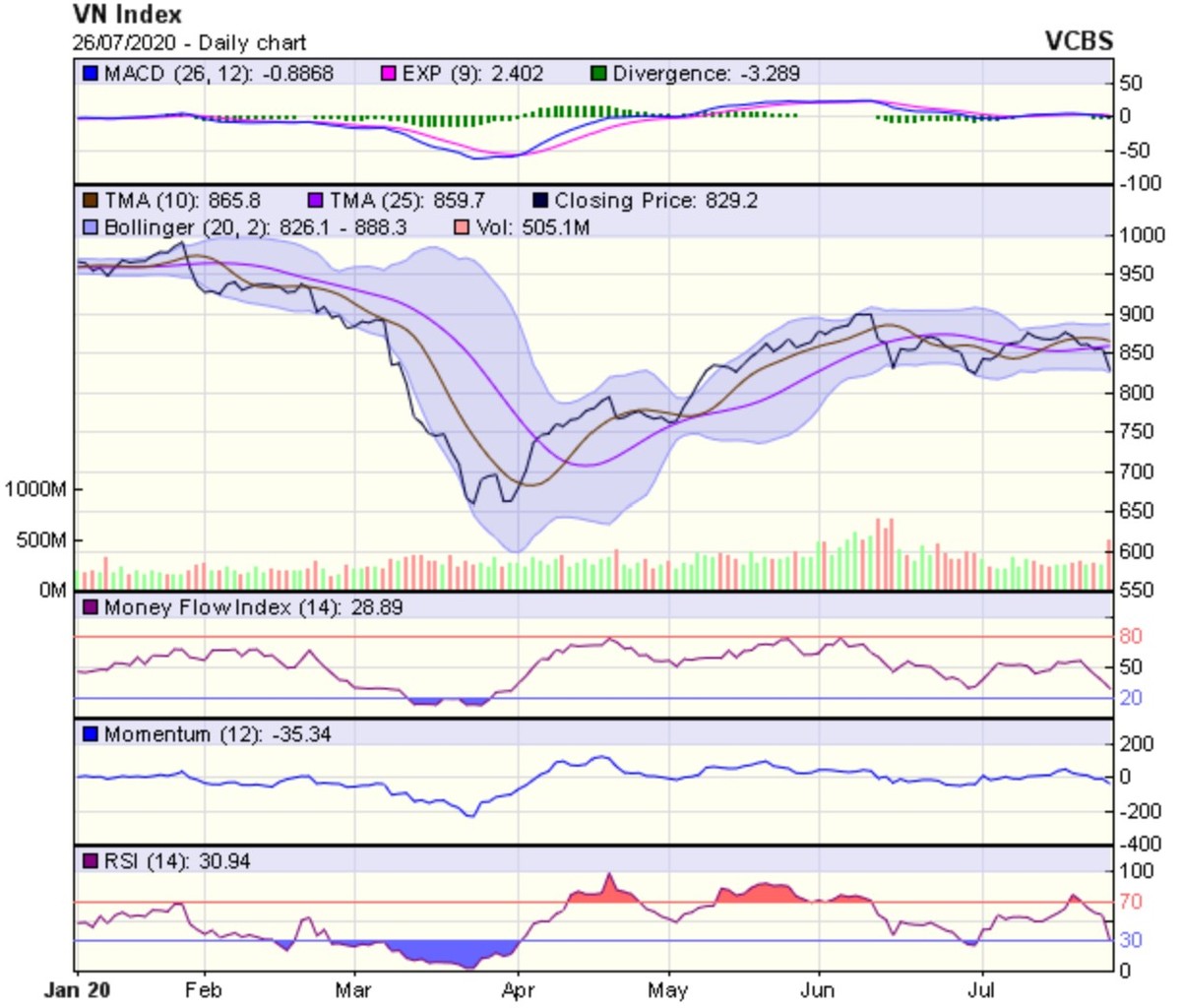Click the blue 30 RSI oversold level label
1181x1008 pixels.
click(x=1131, y=940)
